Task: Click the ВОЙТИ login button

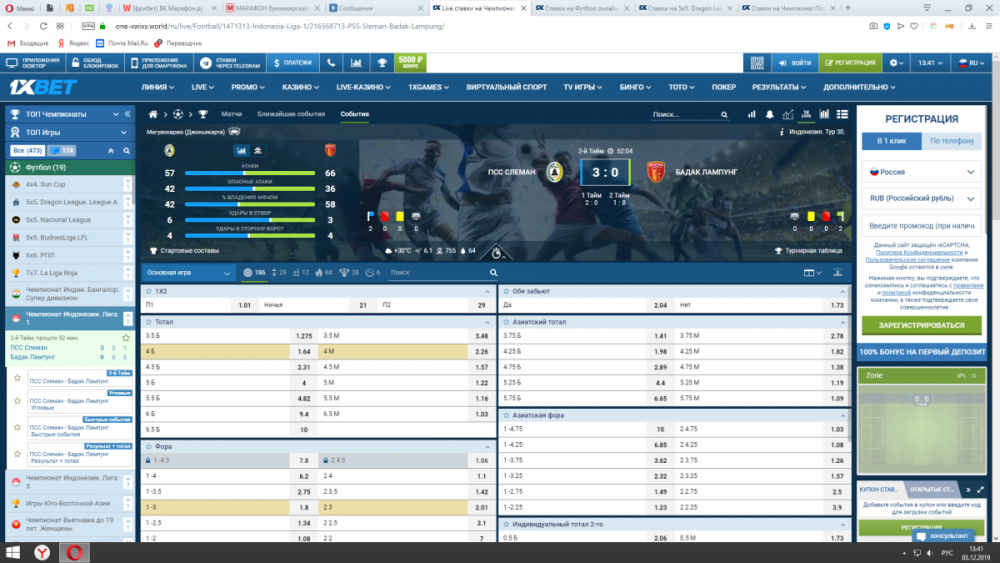Action: click(x=794, y=63)
